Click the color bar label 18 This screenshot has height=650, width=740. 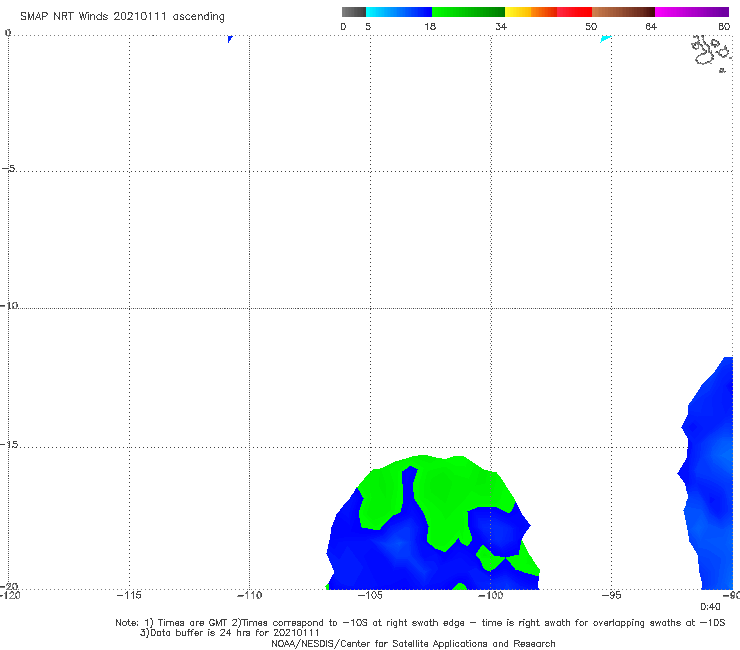(x=430, y=27)
